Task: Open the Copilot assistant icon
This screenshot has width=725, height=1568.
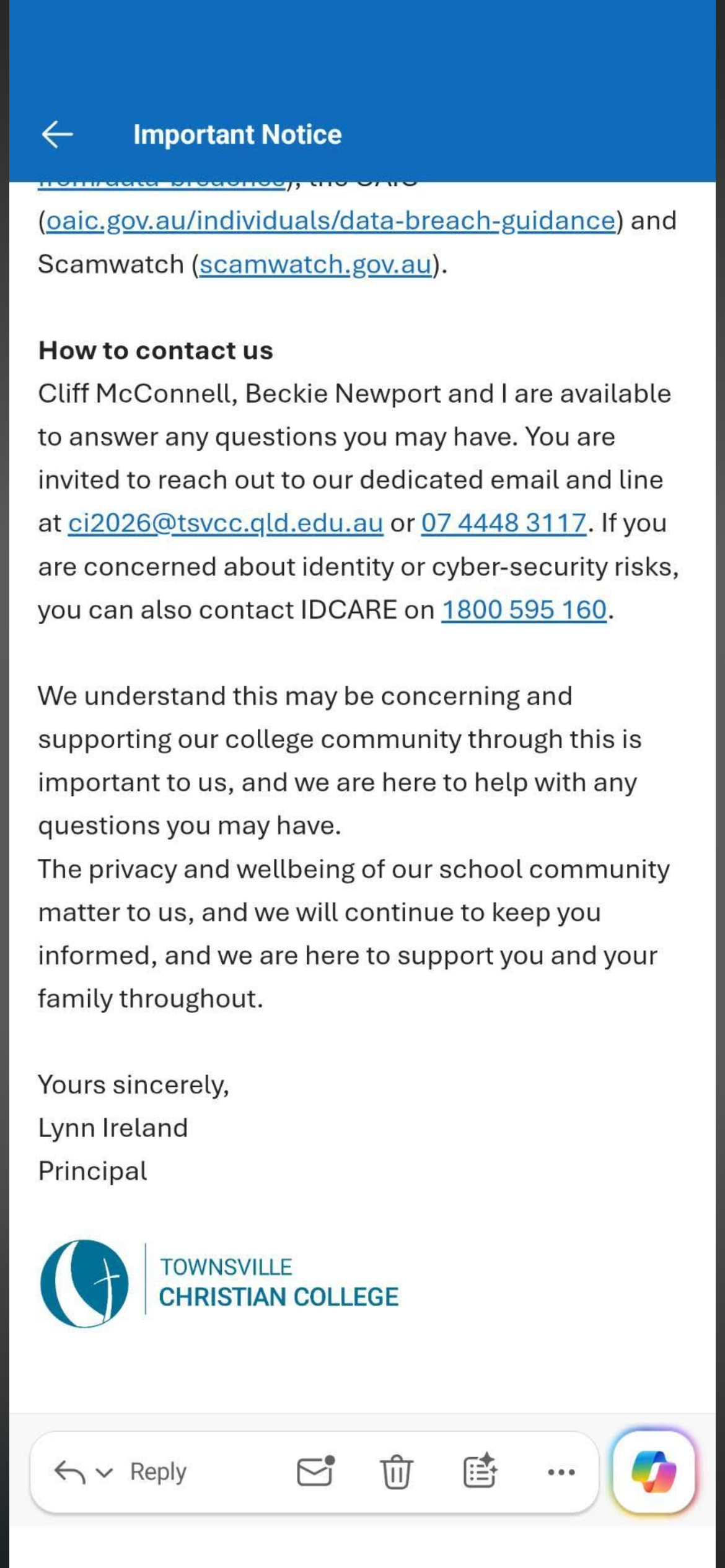Action: point(654,1471)
